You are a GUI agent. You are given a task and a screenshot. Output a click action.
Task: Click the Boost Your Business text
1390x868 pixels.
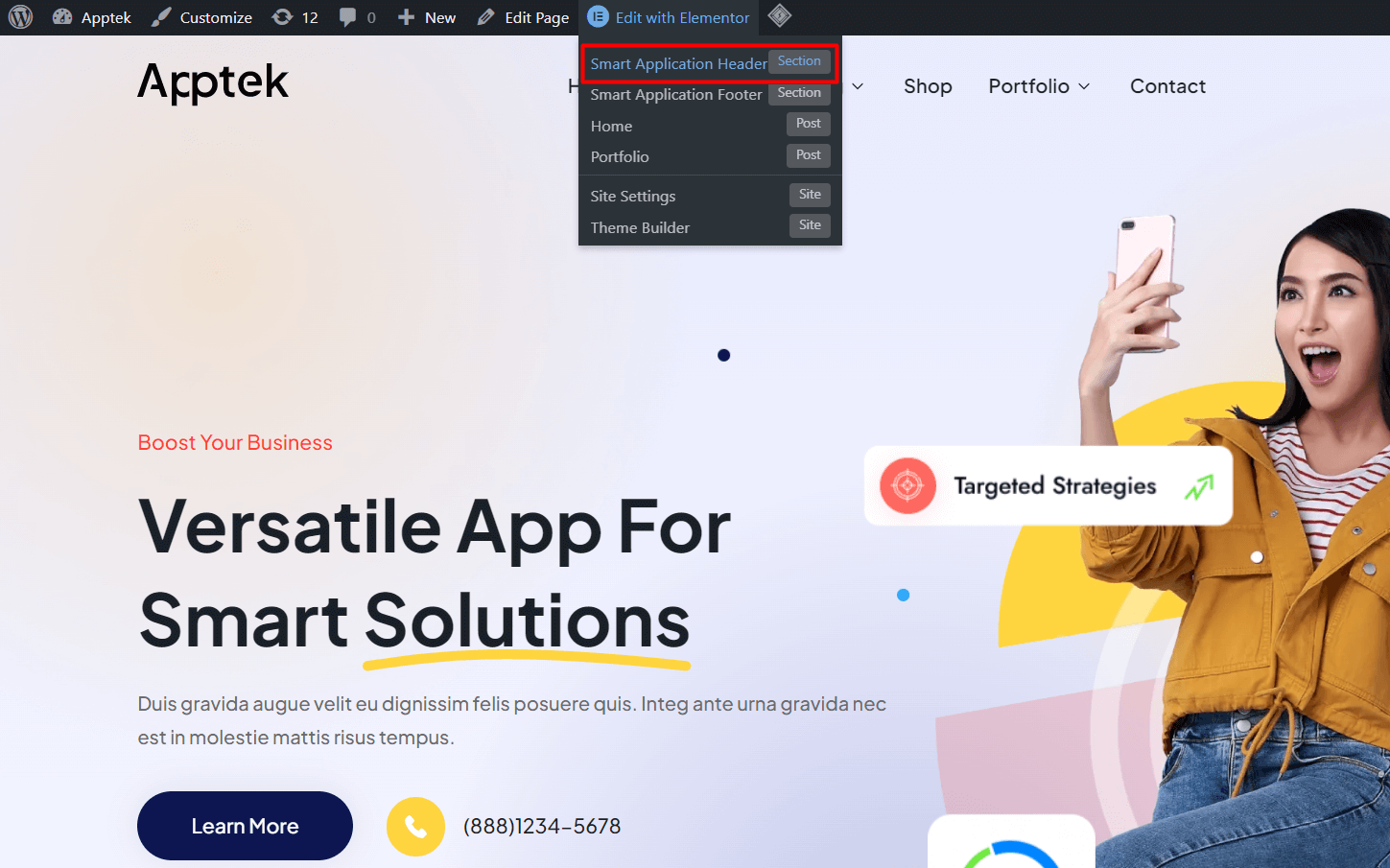[x=235, y=442]
